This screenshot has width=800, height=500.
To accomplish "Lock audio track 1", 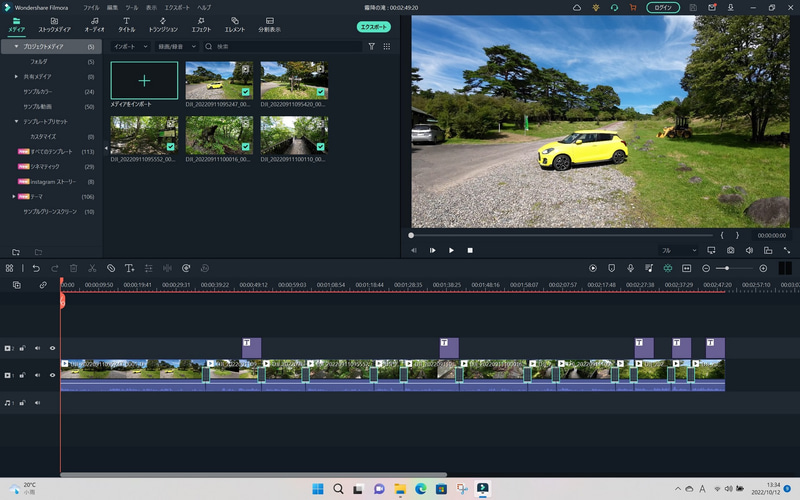I will [22, 403].
